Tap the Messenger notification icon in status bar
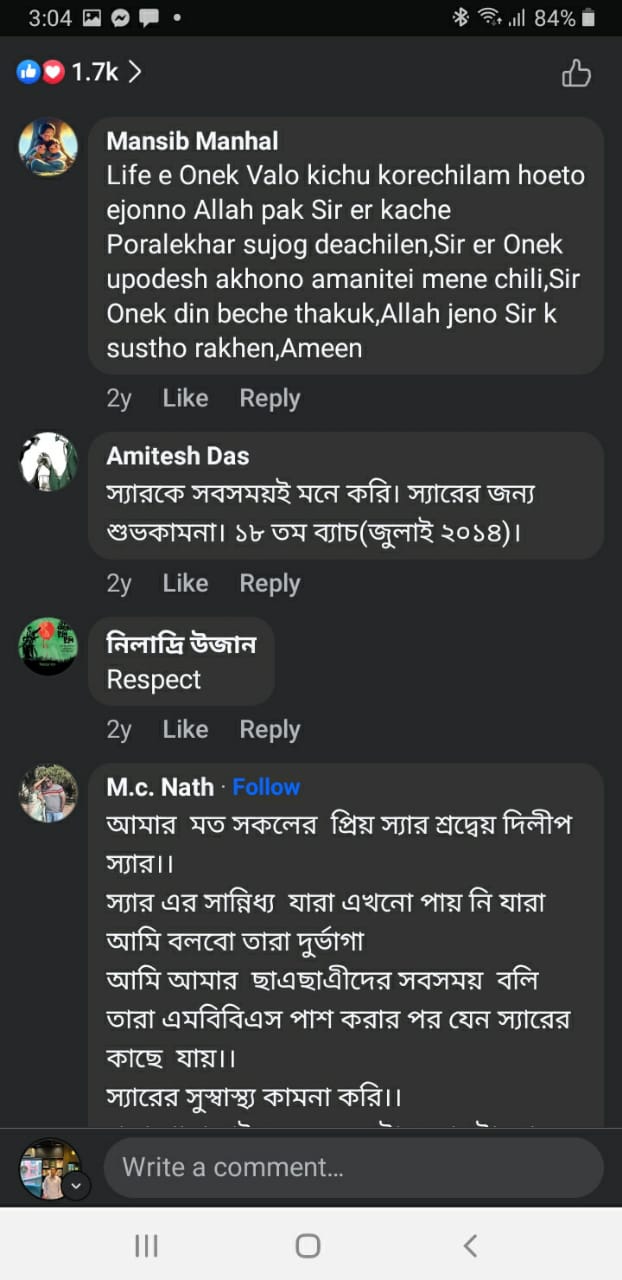The image size is (622, 1280). point(120,18)
